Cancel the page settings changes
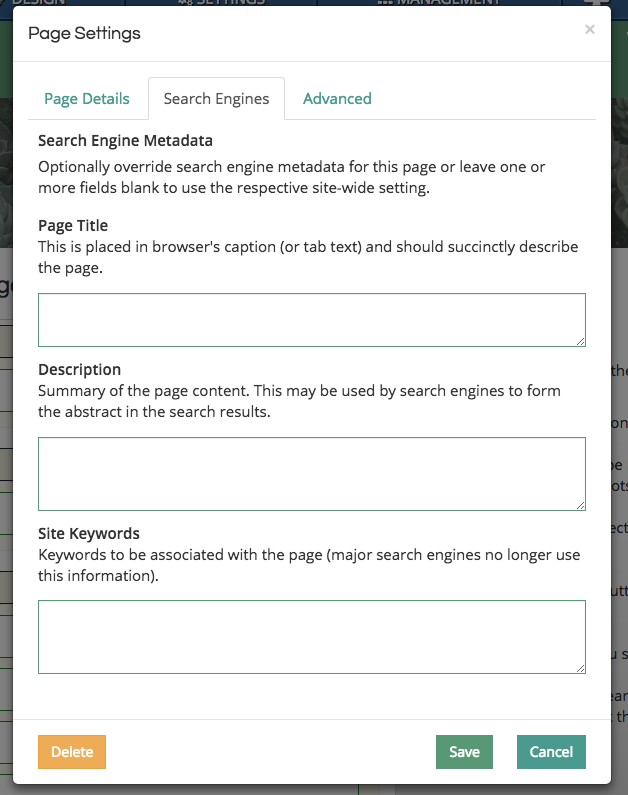Image resolution: width=628 pixels, height=795 pixels. point(551,752)
